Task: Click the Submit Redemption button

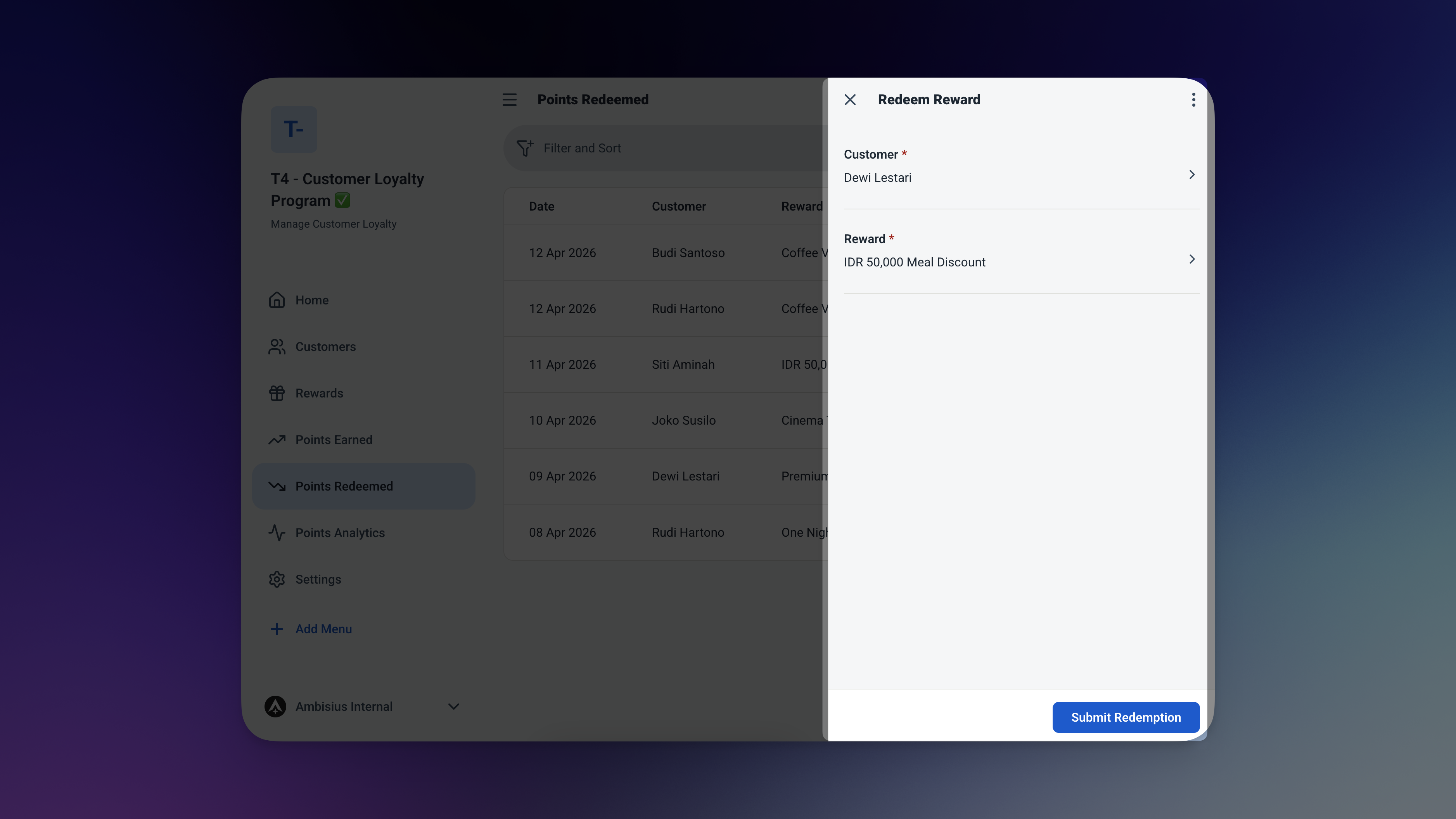Action: click(x=1125, y=717)
